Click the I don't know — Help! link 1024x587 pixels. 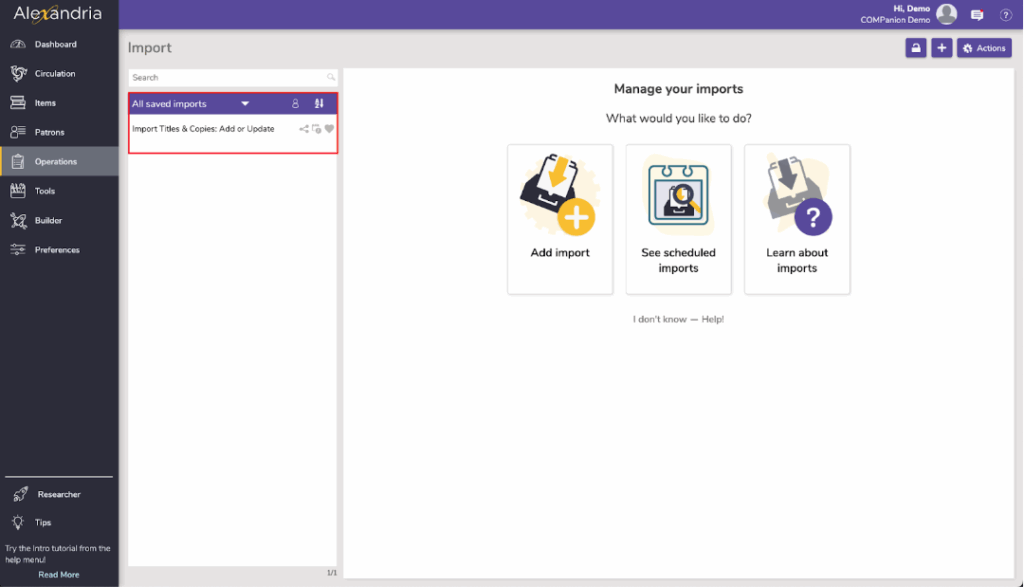(678, 319)
